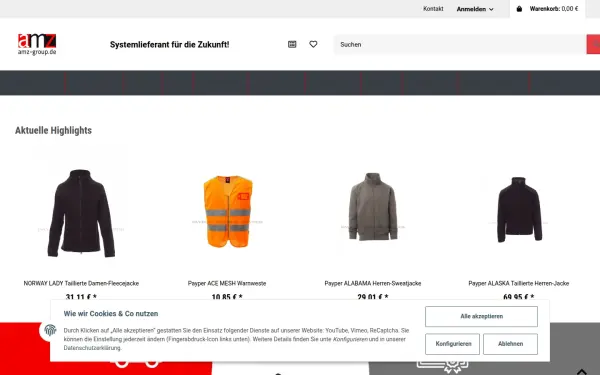Image resolution: width=600 pixels, height=375 pixels.
Task: Expand the Anmelden dropdown
Action: [x=475, y=9]
